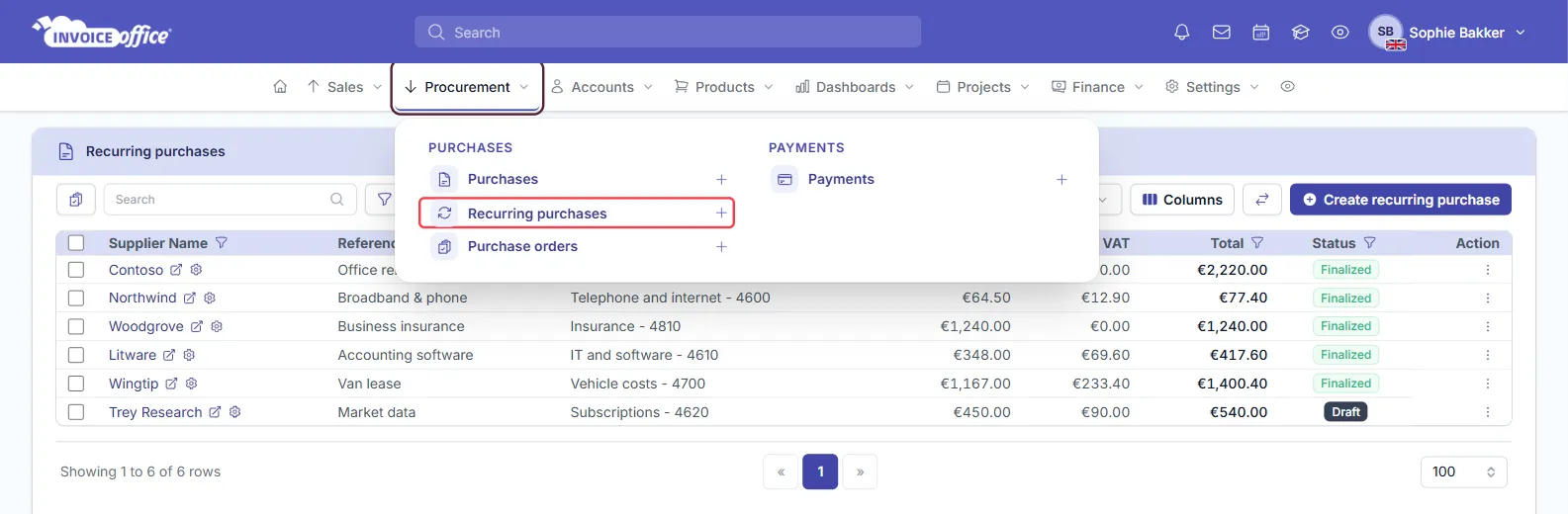The width and height of the screenshot is (1568, 514).
Task: Tick the Litware row checkbox
Action: click(76, 355)
